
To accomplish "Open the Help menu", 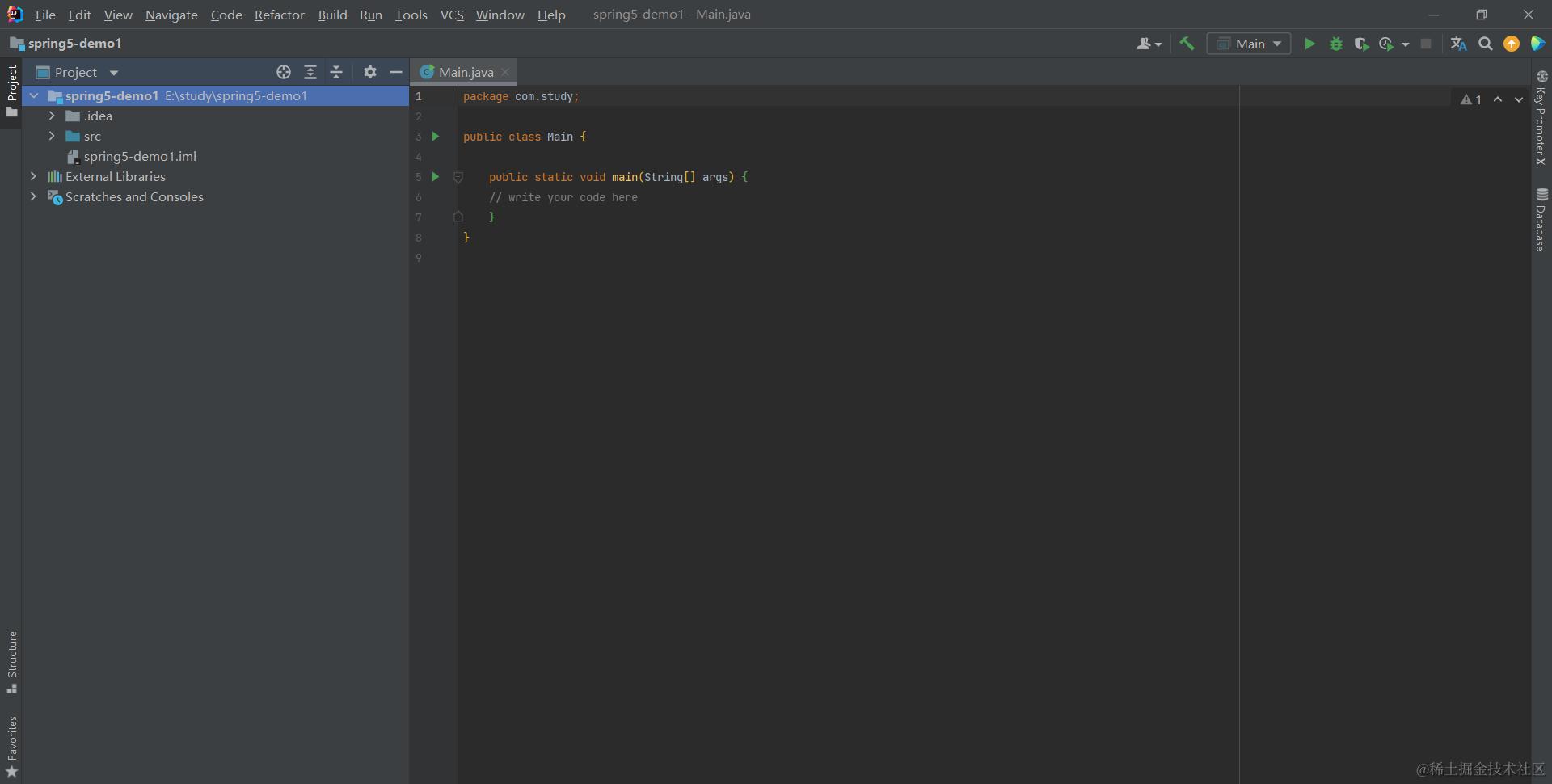I will coord(551,15).
